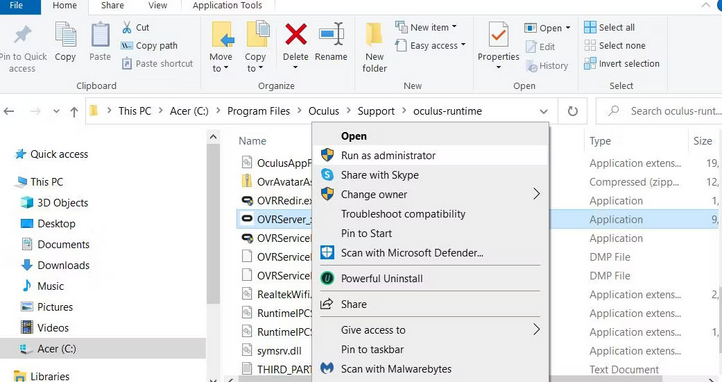
Task: Create a New folder
Action: click(374, 47)
